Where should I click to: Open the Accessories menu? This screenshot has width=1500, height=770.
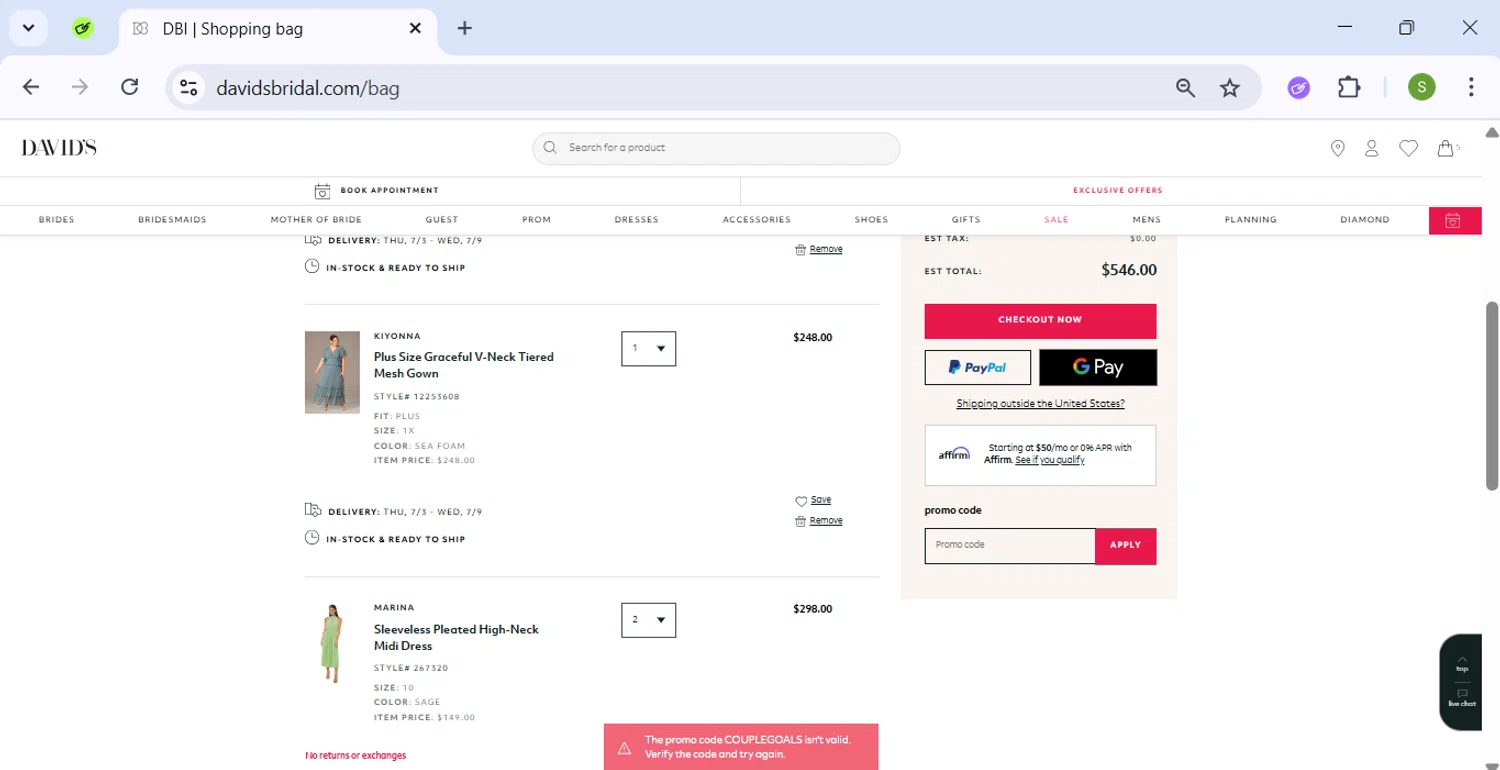coord(757,220)
